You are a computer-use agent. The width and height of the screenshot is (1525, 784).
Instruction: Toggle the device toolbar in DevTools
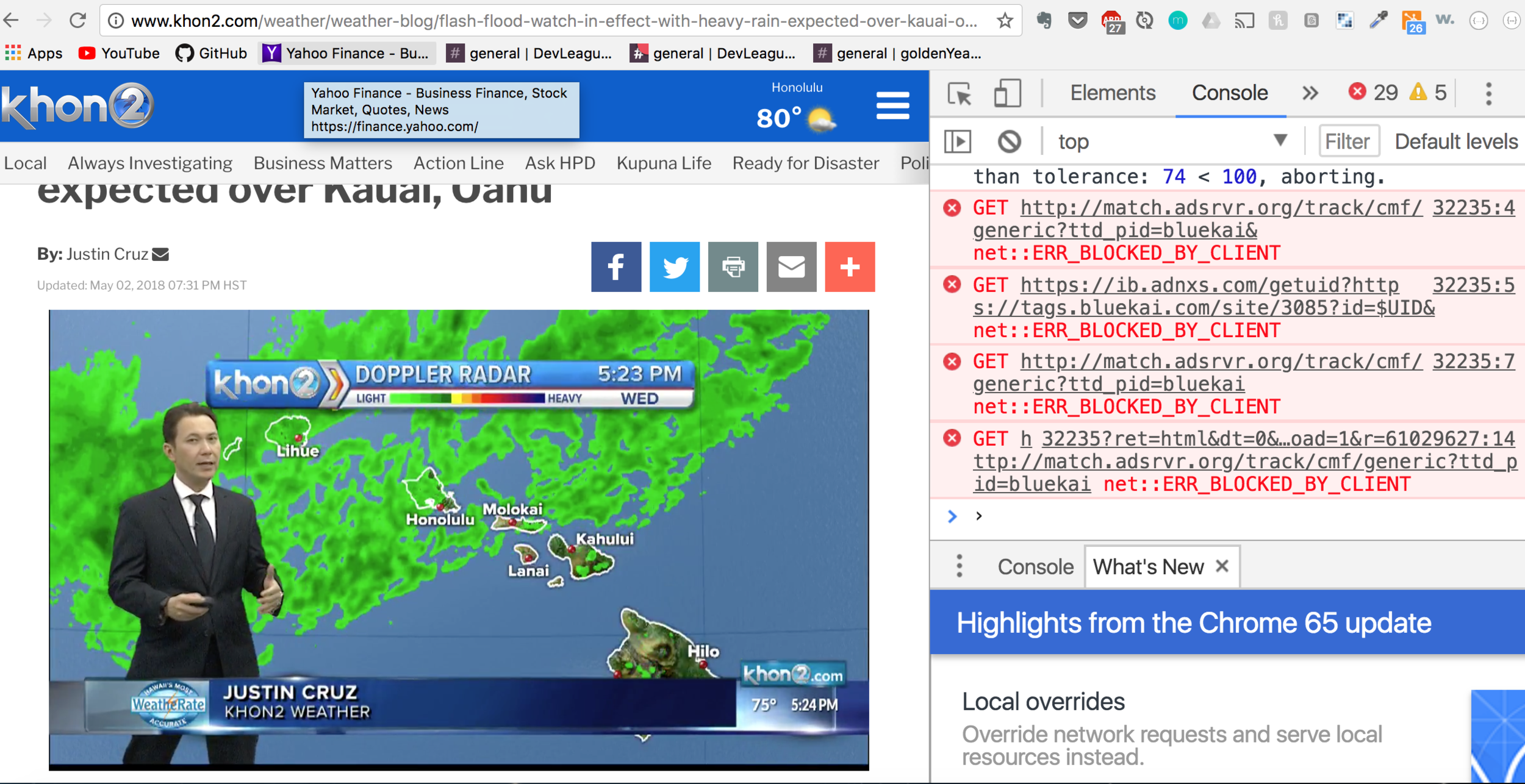[x=1007, y=94]
